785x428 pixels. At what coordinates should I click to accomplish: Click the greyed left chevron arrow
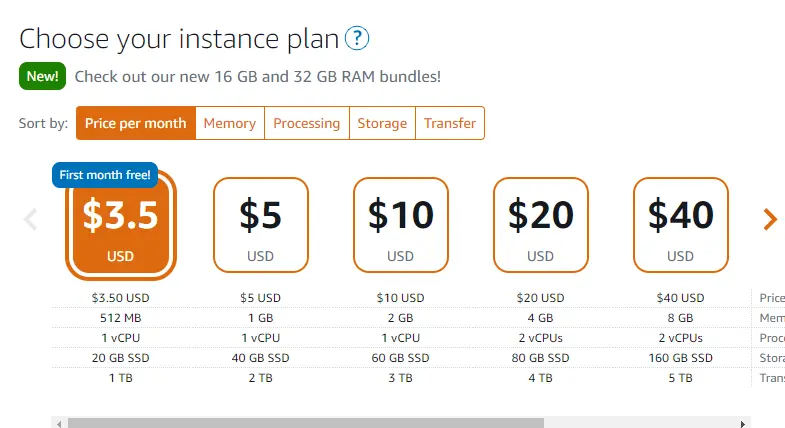[x=31, y=219]
